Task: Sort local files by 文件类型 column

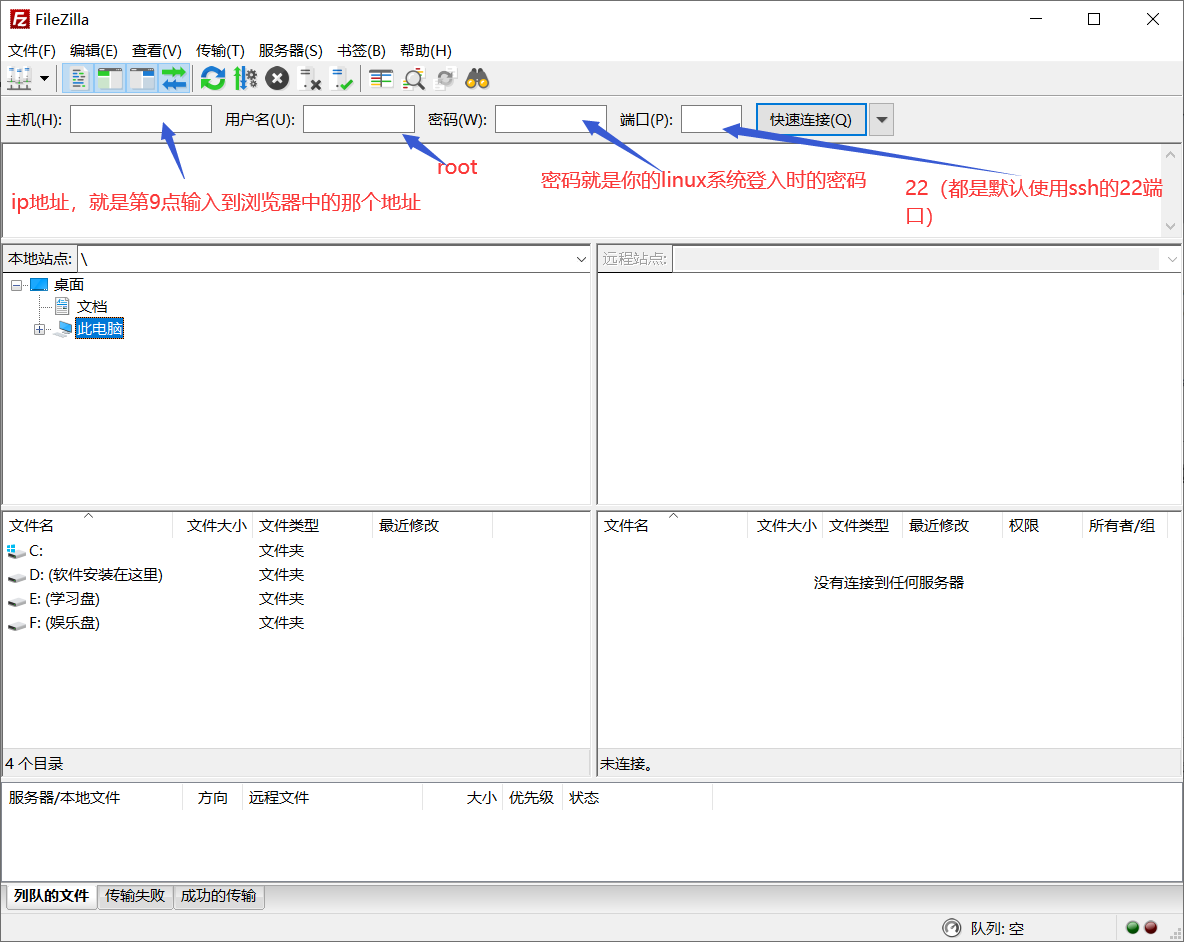Action: click(313, 525)
